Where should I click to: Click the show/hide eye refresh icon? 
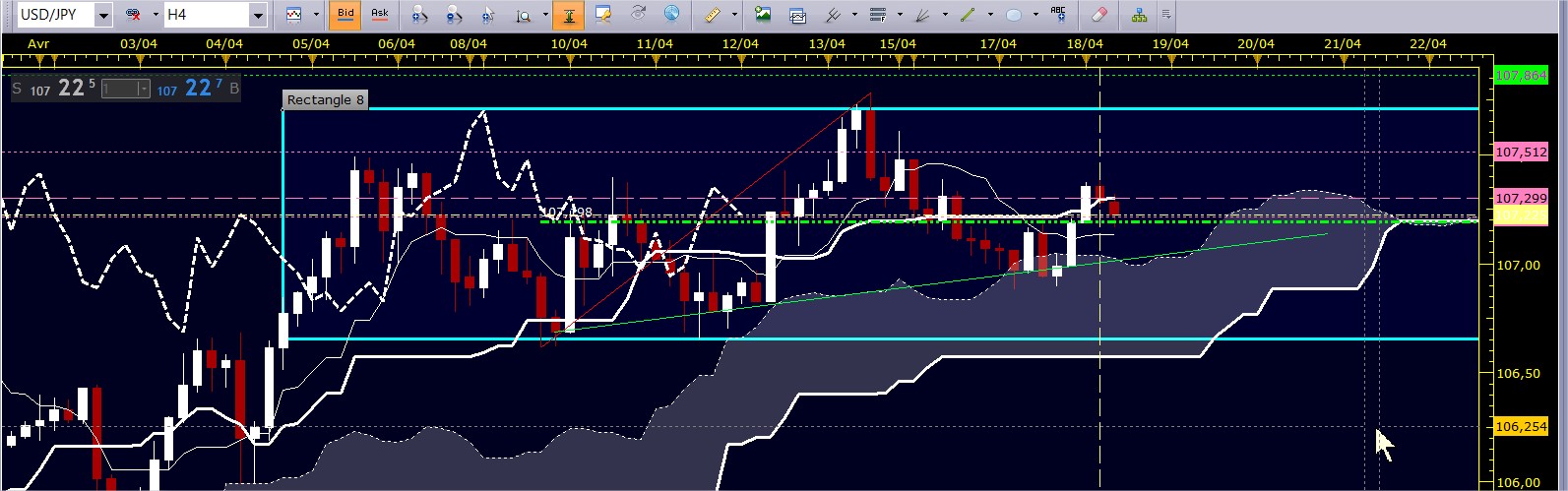[x=638, y=15]
